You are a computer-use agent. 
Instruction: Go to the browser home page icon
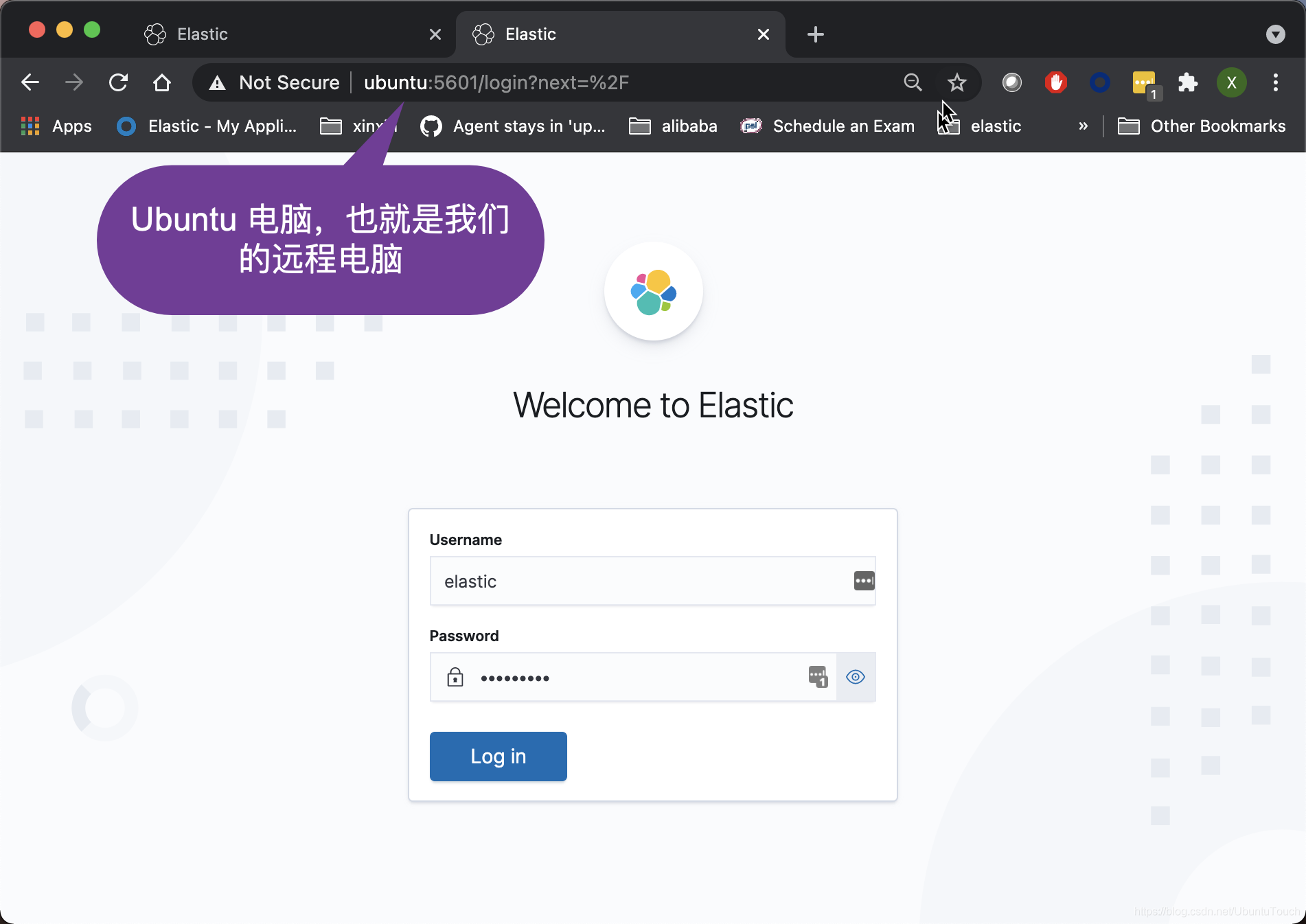pyautogui.click(x=162, y=82)
